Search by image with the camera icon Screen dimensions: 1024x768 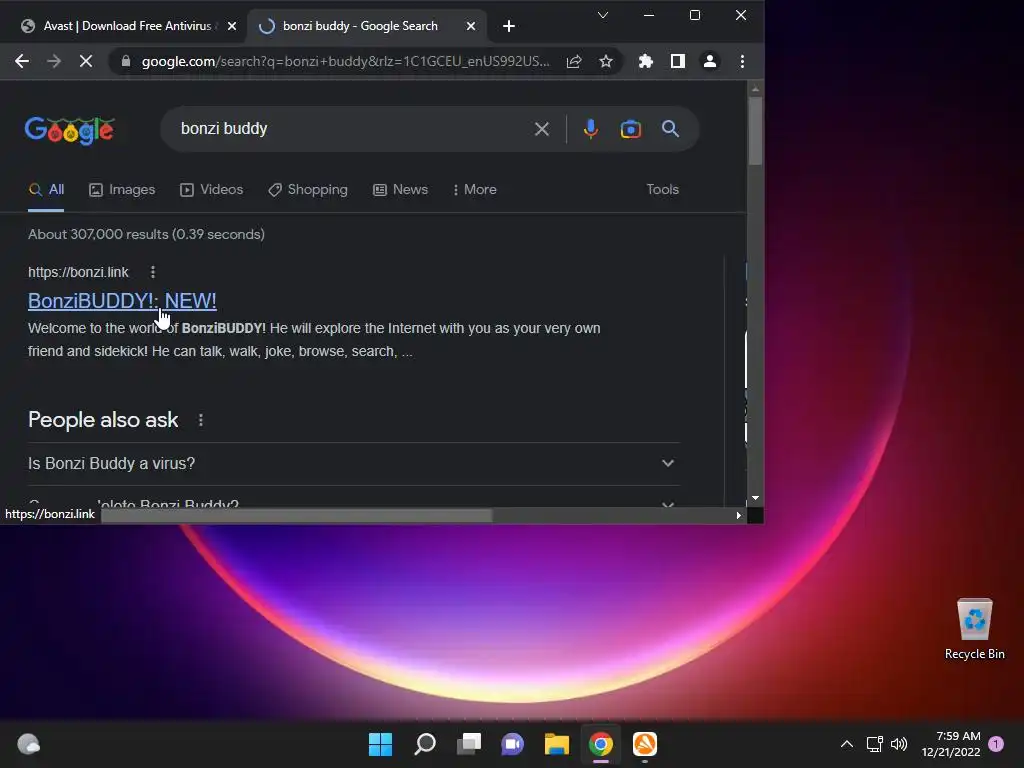point(630,129)
